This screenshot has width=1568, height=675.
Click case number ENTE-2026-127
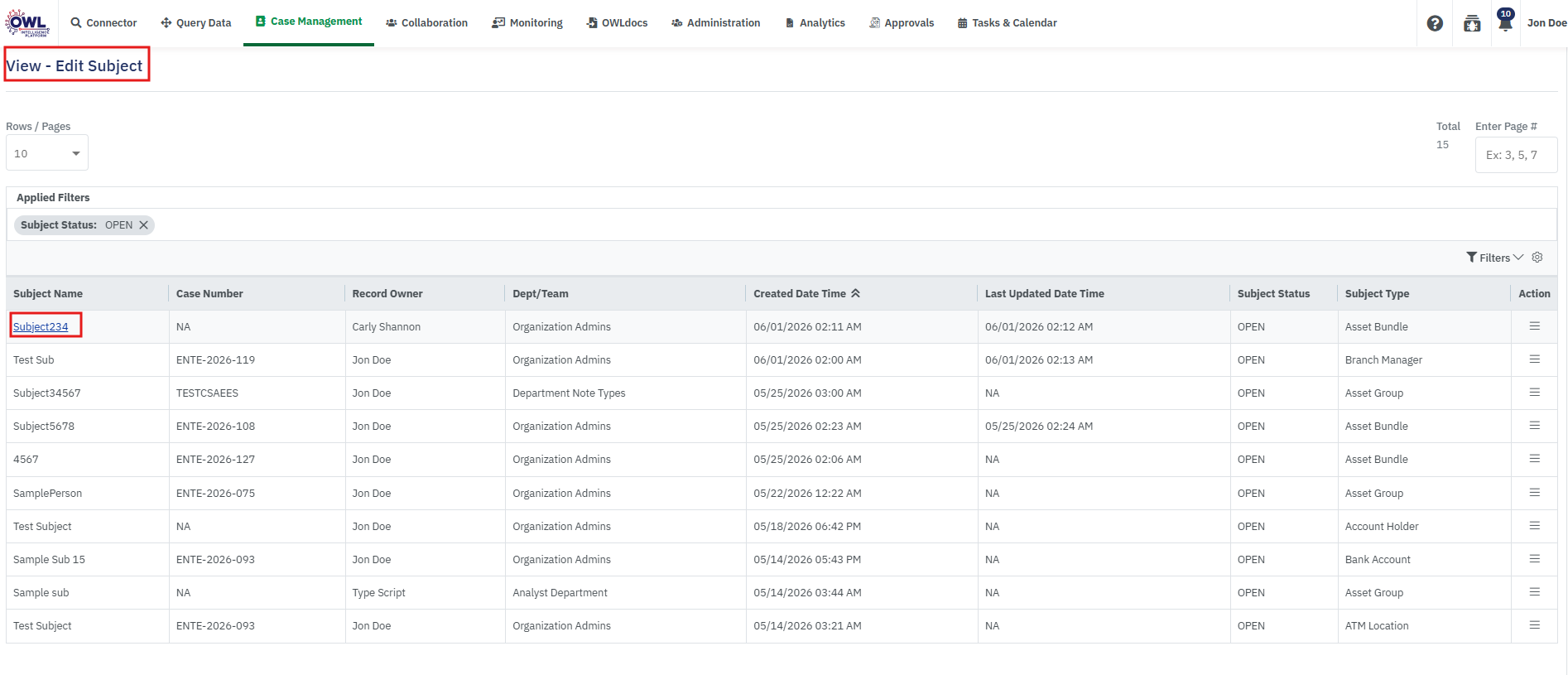click(x=215, y=460)
